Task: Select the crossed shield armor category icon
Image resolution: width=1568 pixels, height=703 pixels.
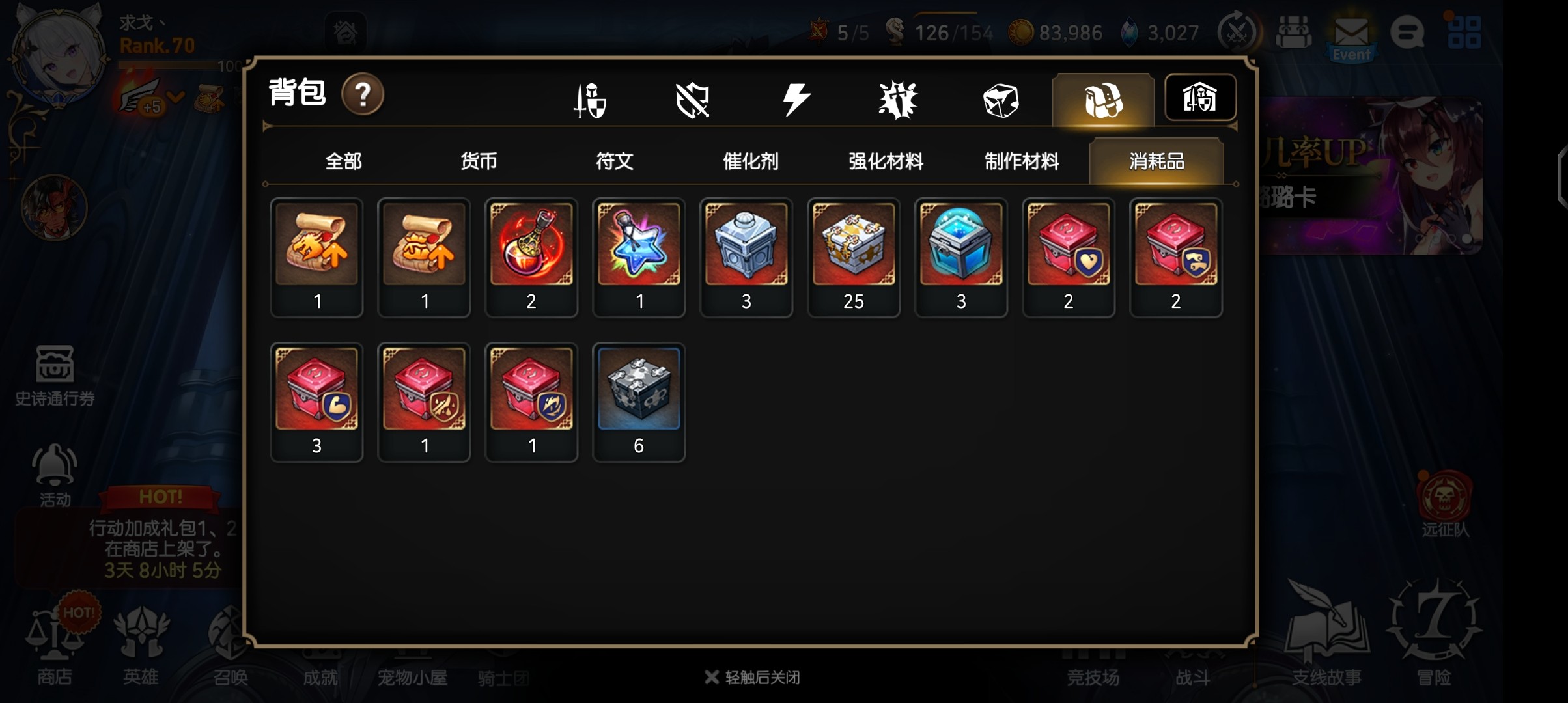Action: pyautogui.click(x=692, y=100)
